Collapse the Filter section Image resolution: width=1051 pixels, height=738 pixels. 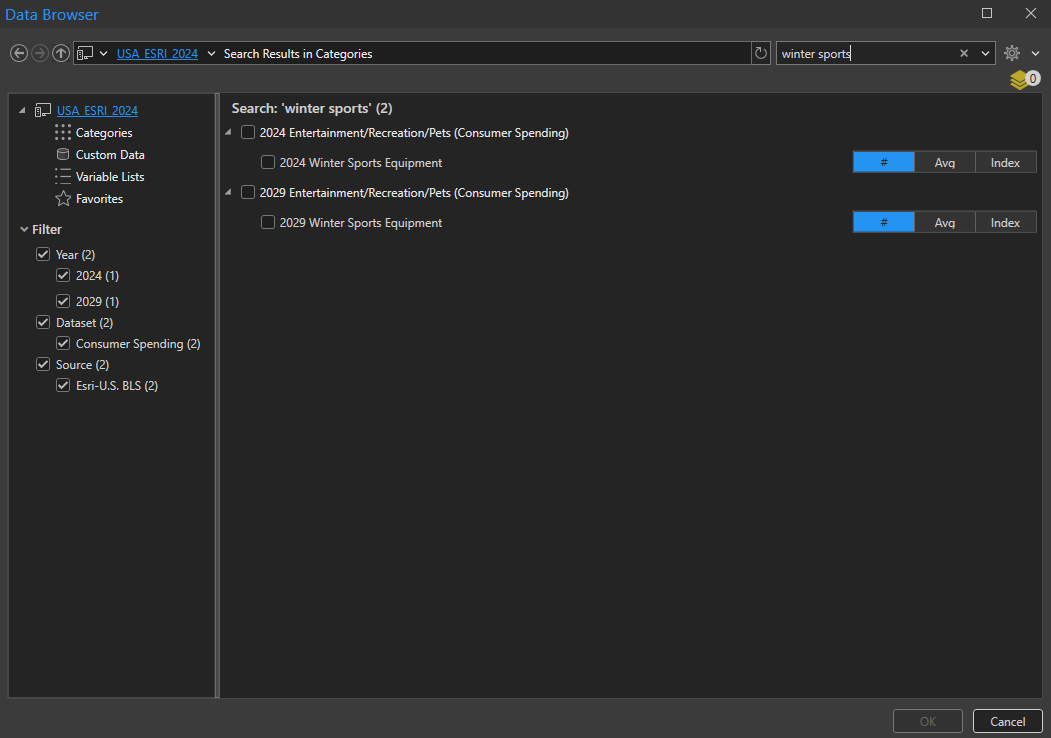[23, 229]
